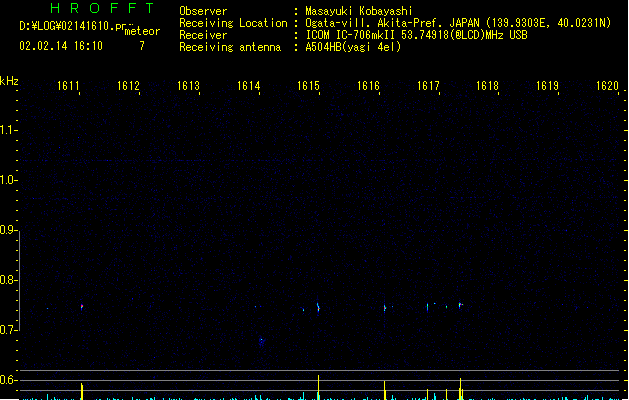Click frequency axis label 0.9
Image resolution: width=629 pixels, height=400 pixels.
[7, 230]
